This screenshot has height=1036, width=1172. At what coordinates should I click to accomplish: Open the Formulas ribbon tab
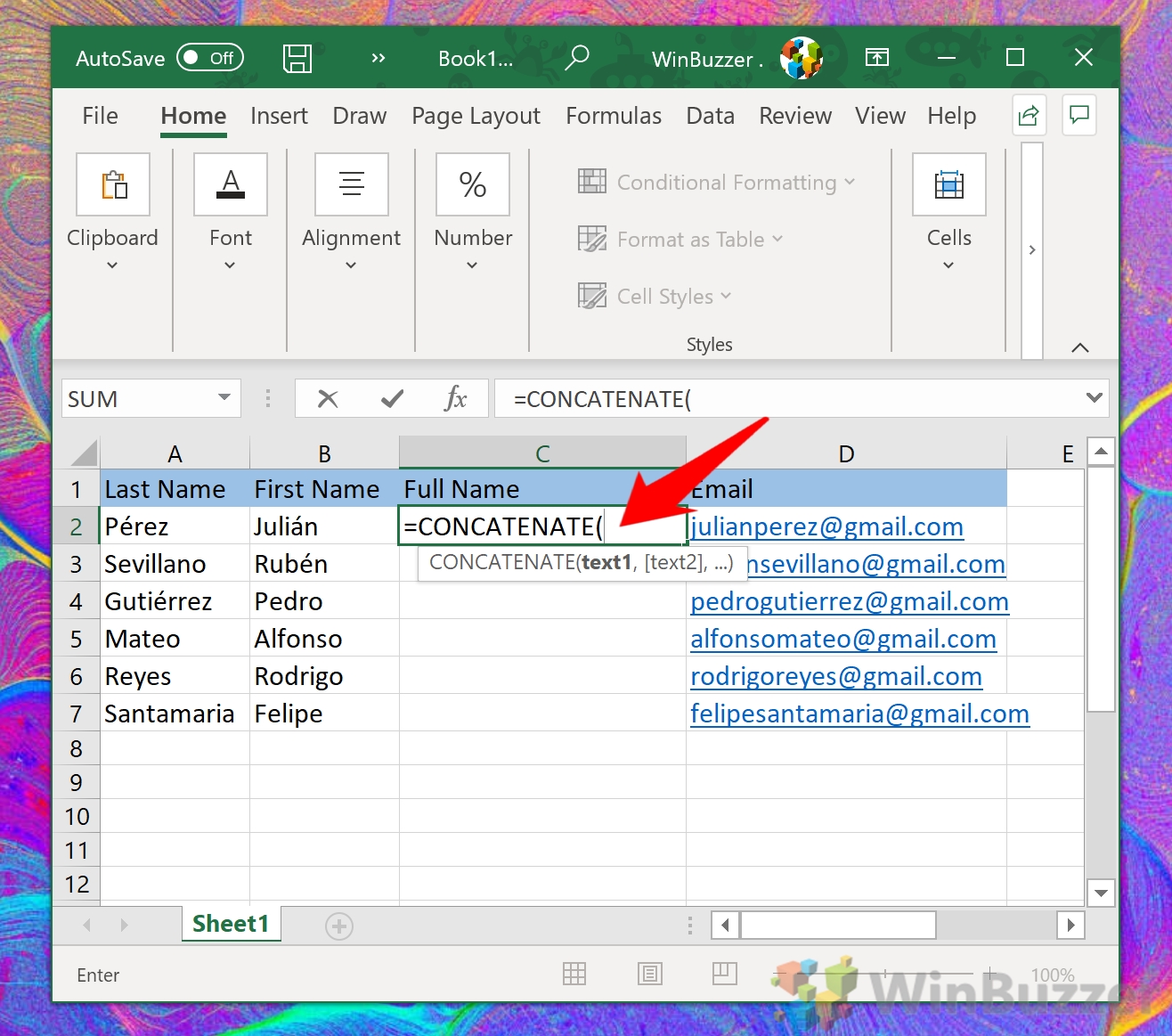point(614,117)
